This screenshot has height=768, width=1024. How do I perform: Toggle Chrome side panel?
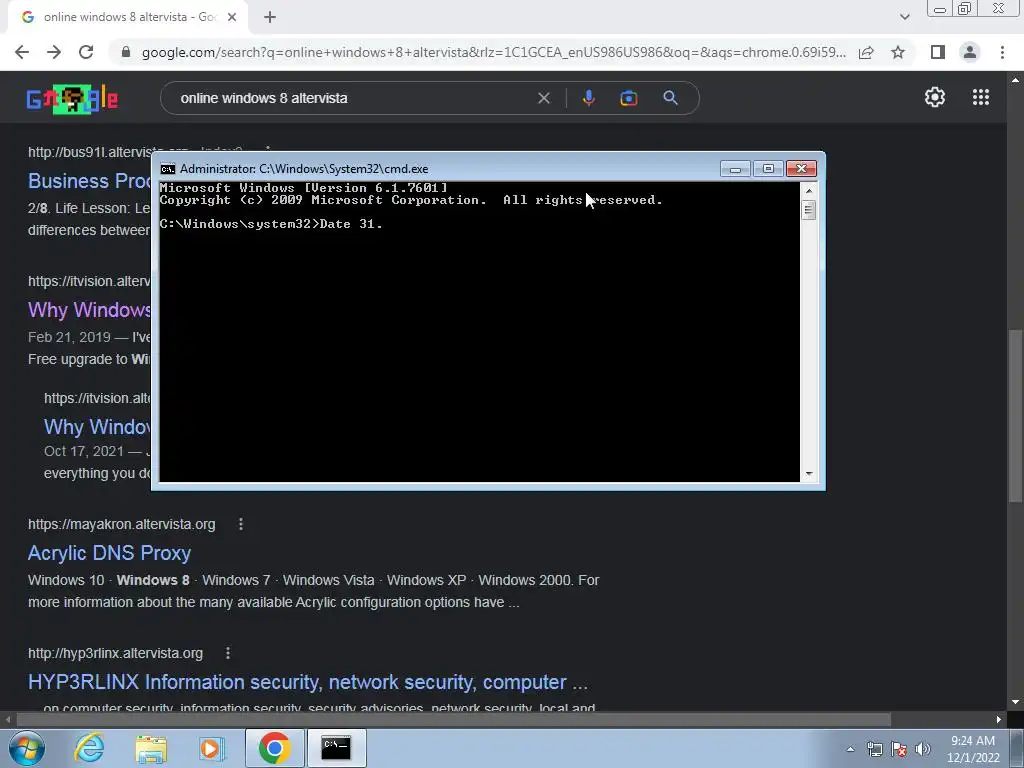pos(938,52)
